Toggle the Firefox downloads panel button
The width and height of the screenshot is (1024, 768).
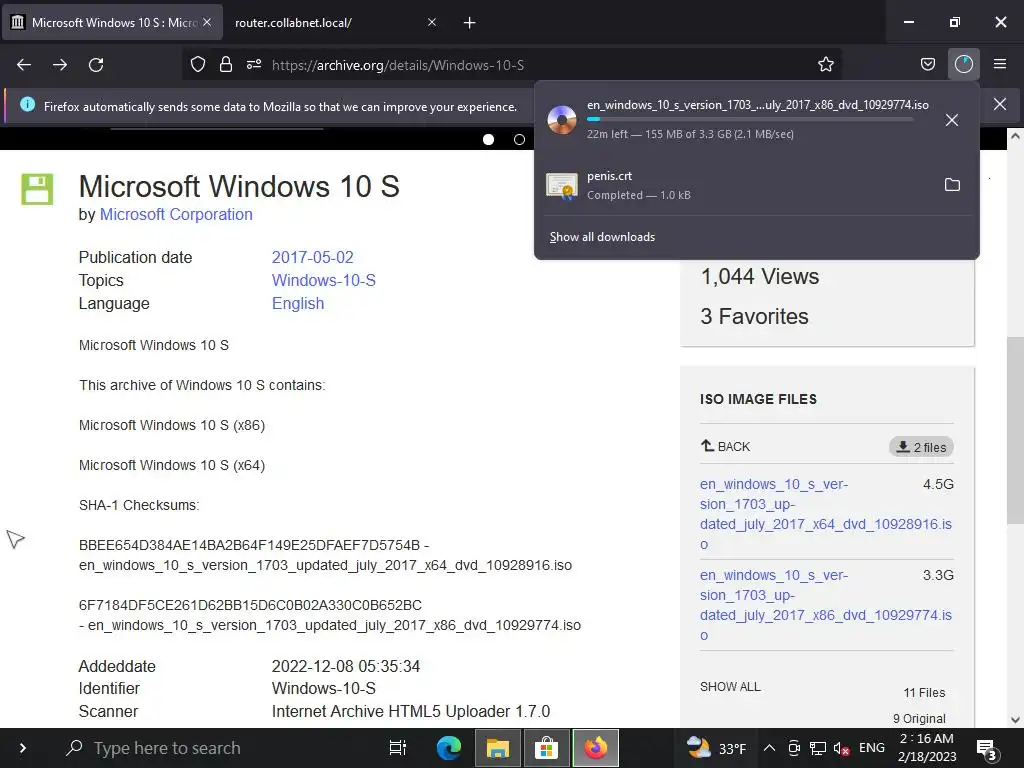coord(964,65)
